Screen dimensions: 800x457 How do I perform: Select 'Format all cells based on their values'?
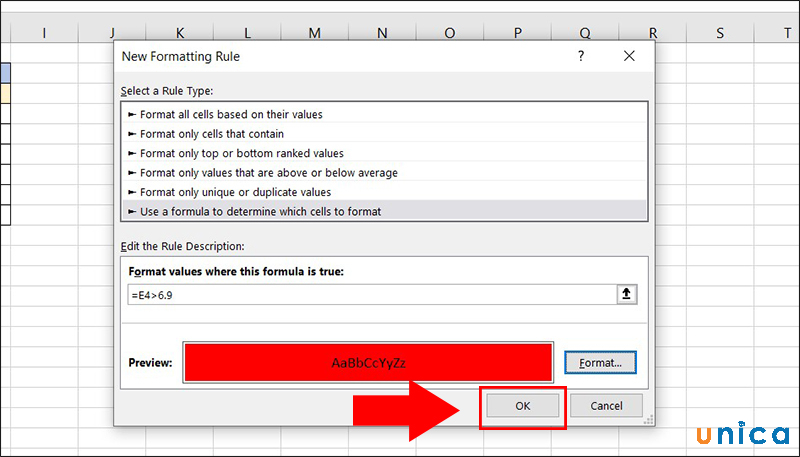click(x=384, y=114)
